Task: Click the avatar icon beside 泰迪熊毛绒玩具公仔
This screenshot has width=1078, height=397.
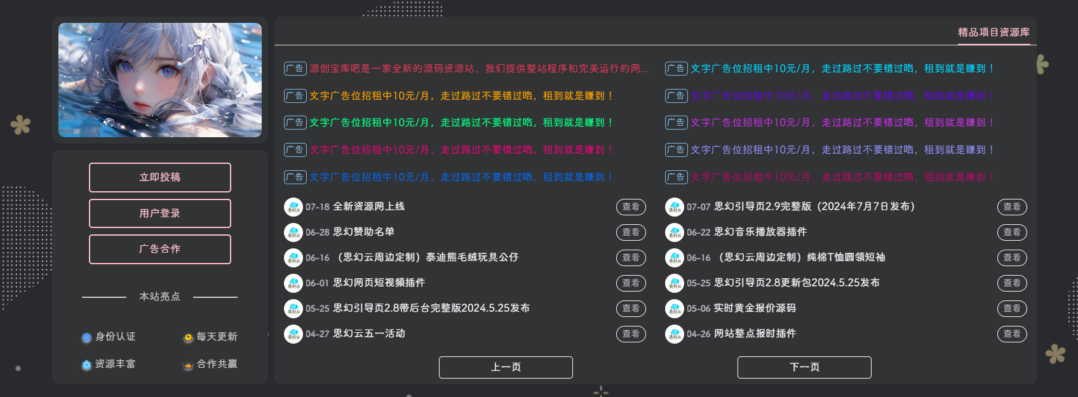Action: [x=294, y=258]
